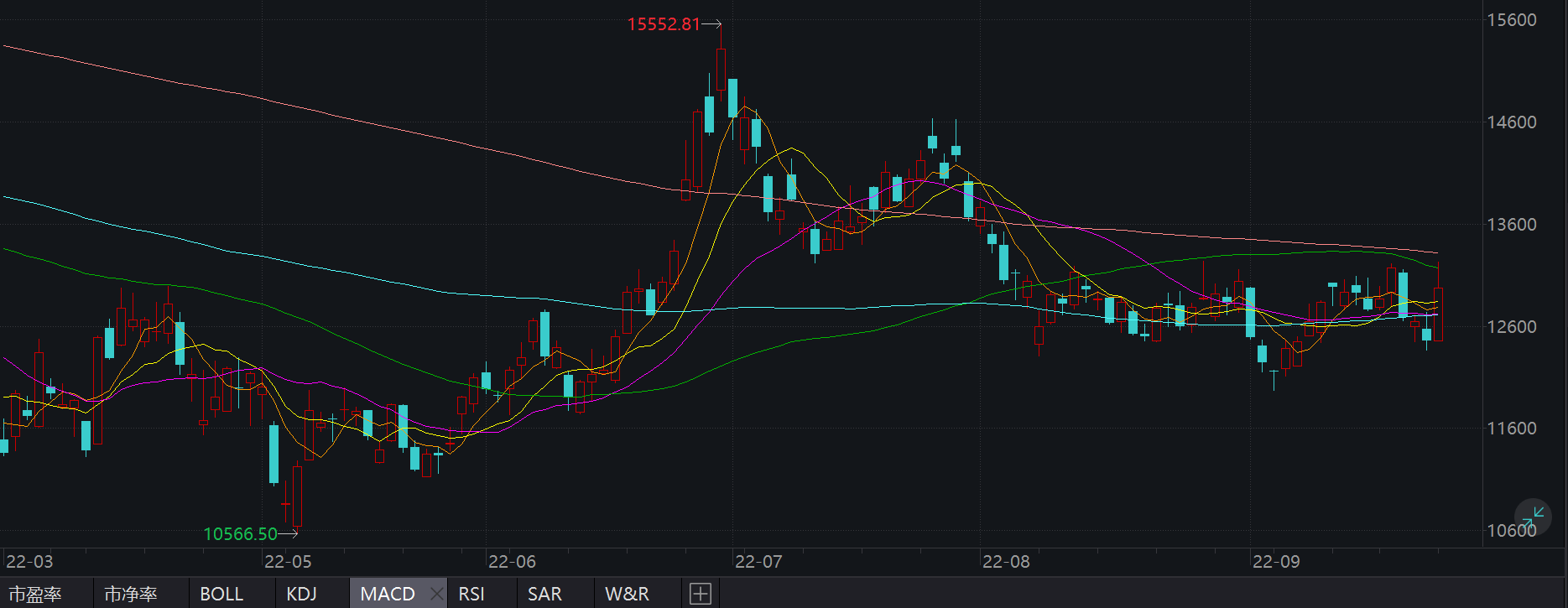Screen dimensions: 1568x608
Task: Click the add indicator plus icon
Action: [701, 594]
